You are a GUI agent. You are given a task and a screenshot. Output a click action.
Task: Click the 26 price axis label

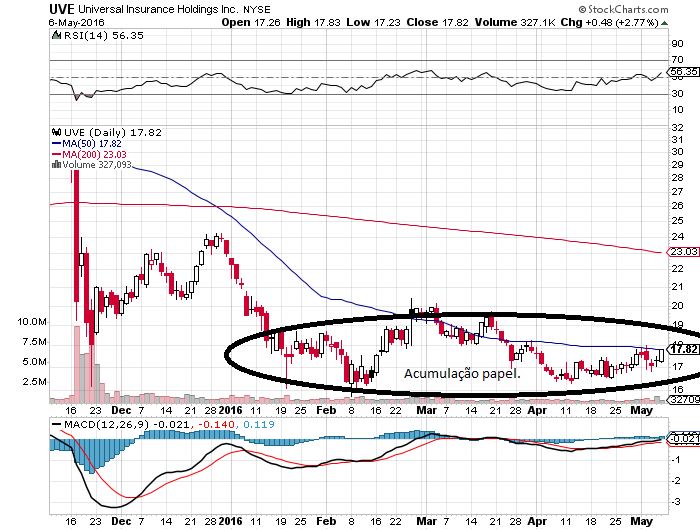point(677,205)
